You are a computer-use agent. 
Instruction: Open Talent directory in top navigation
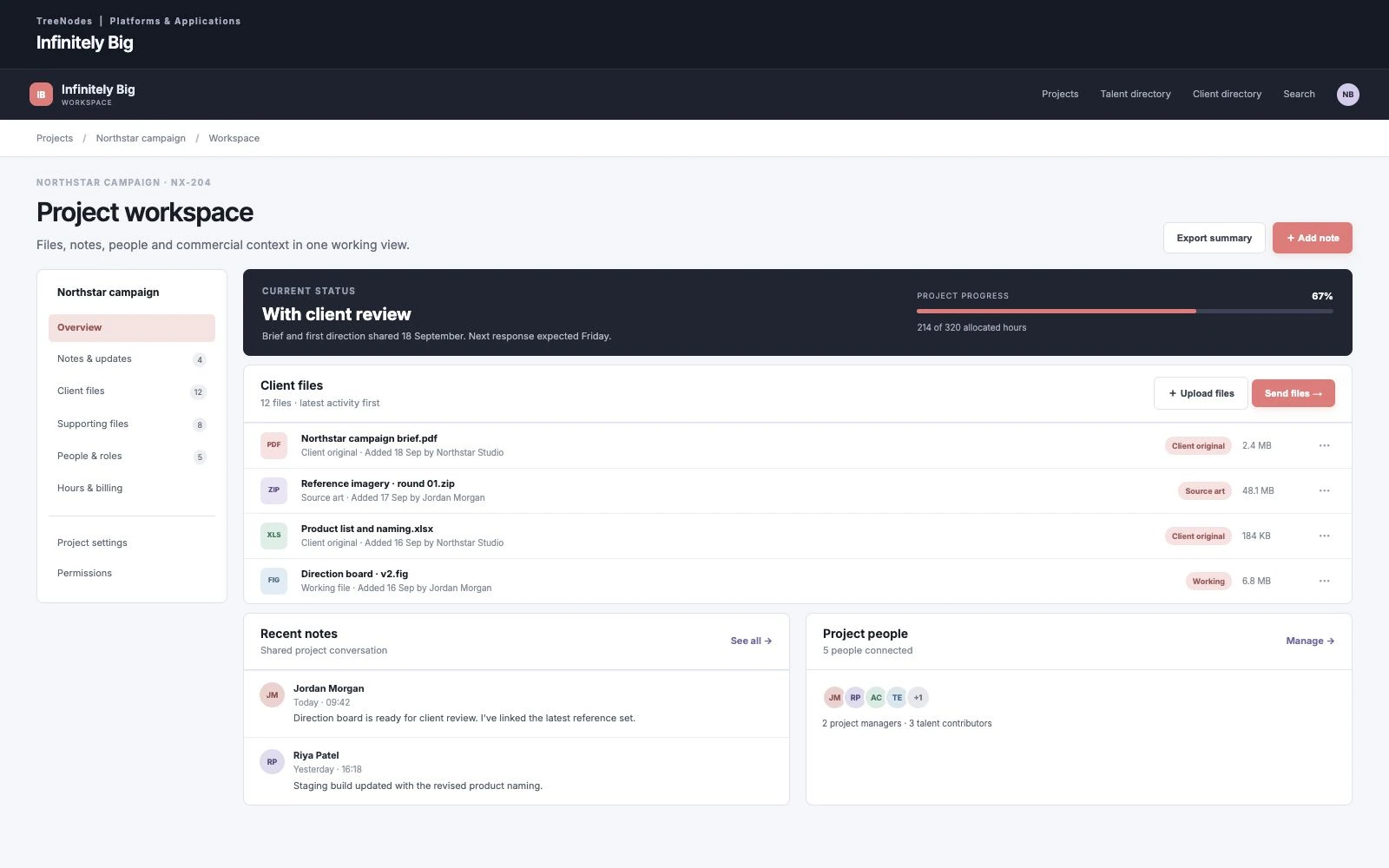click(1136, 95)
